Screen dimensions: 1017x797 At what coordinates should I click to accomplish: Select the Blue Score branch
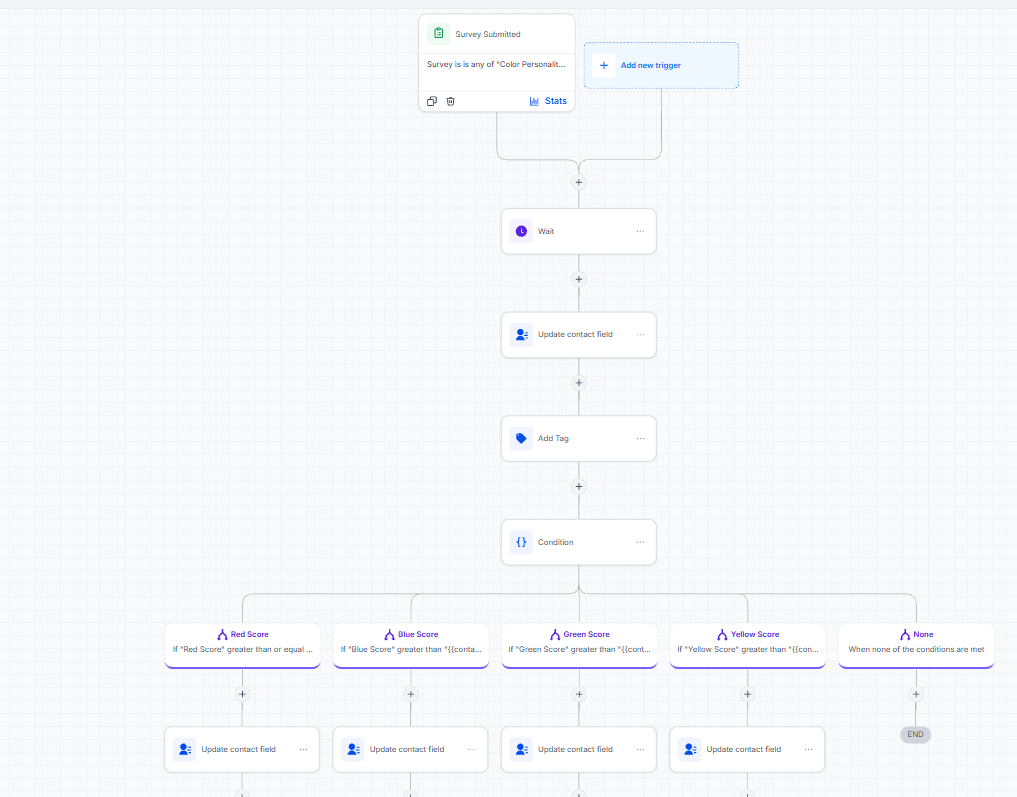(x=411, y=645)
